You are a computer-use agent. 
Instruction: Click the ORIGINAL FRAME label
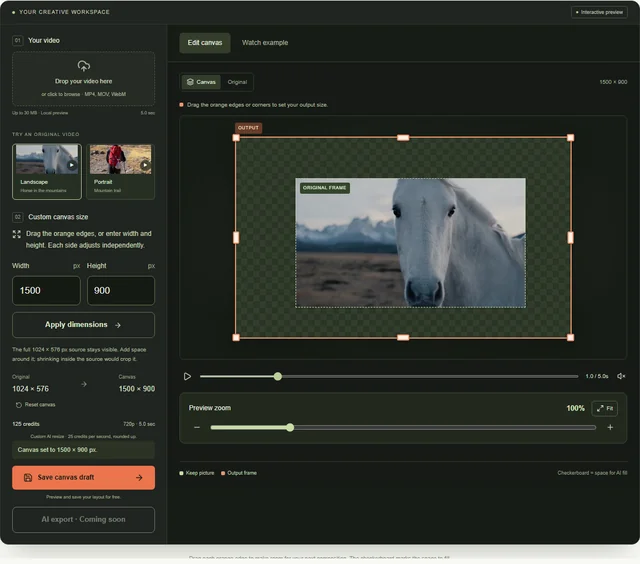[x=324, y=188]
